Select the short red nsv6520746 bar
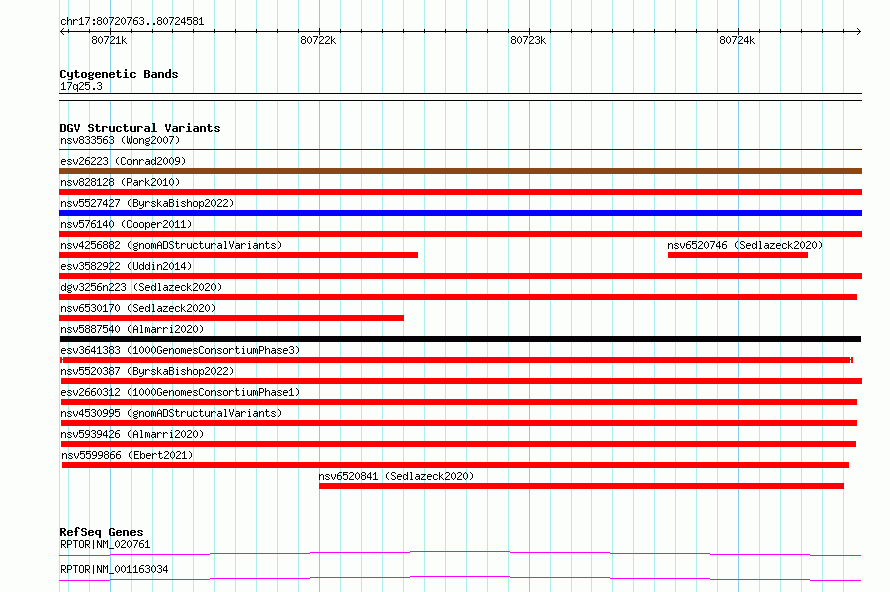The width and height of the screenshot is (890, 592). pyautogui.click(x=738, y=255)
